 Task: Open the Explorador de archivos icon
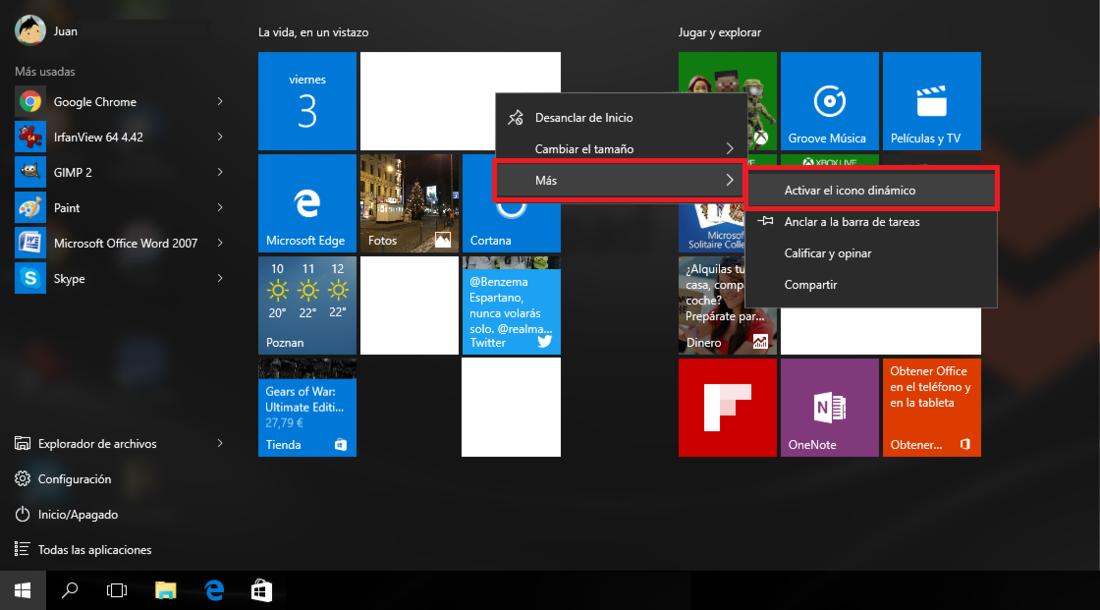pos(22,443)
